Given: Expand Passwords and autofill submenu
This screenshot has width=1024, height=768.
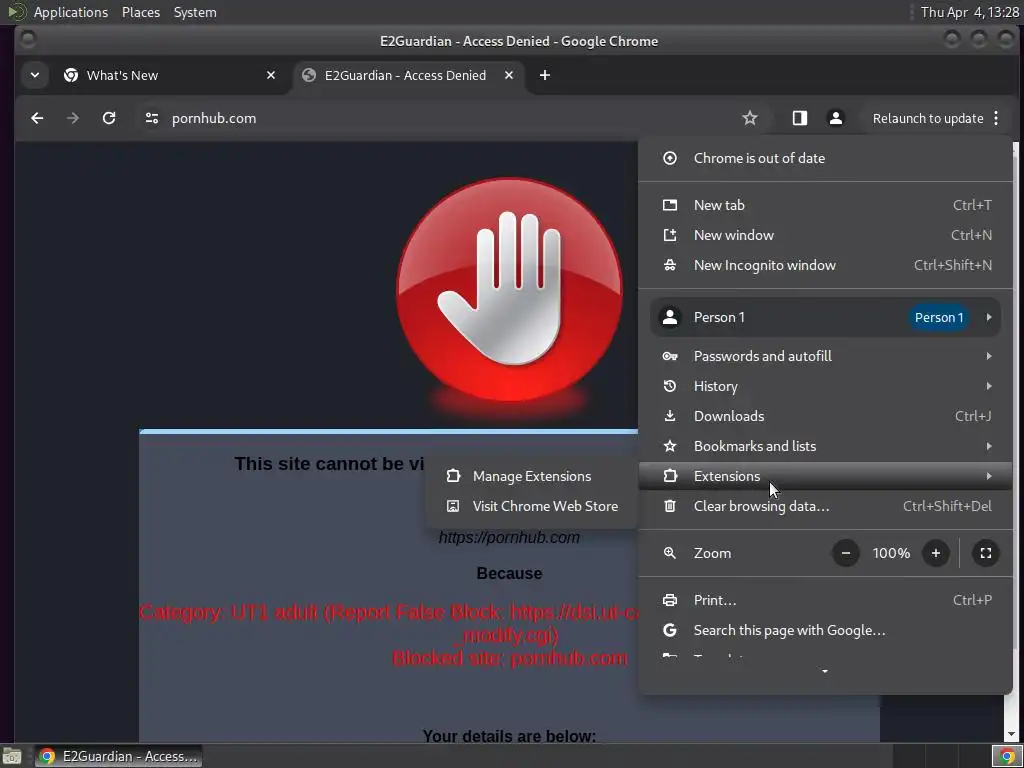Looking at the screenshot, I should 825,356.
